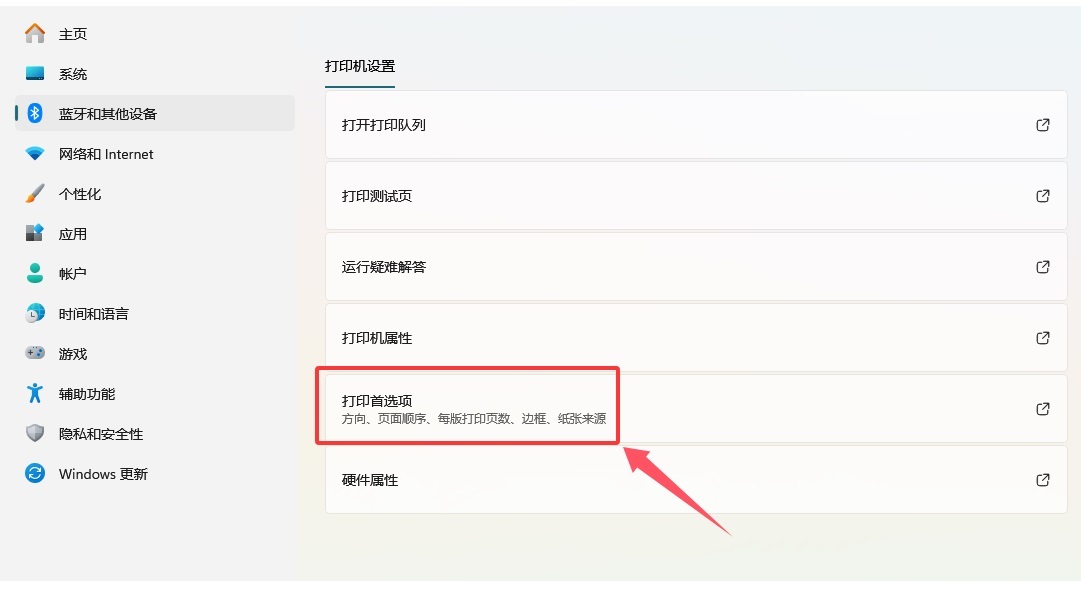This screenshot has width=1081, height=589.
Task: Open 游戏 settings category
Action: pos(154,354)
